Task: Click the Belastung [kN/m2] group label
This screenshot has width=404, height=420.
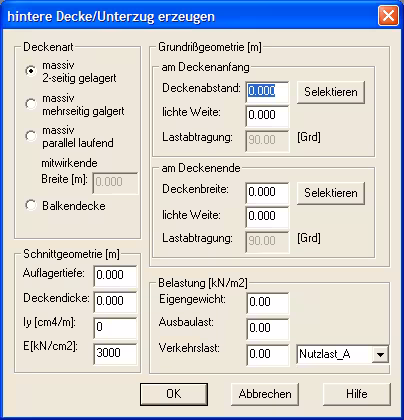Action: click(203, 283)
